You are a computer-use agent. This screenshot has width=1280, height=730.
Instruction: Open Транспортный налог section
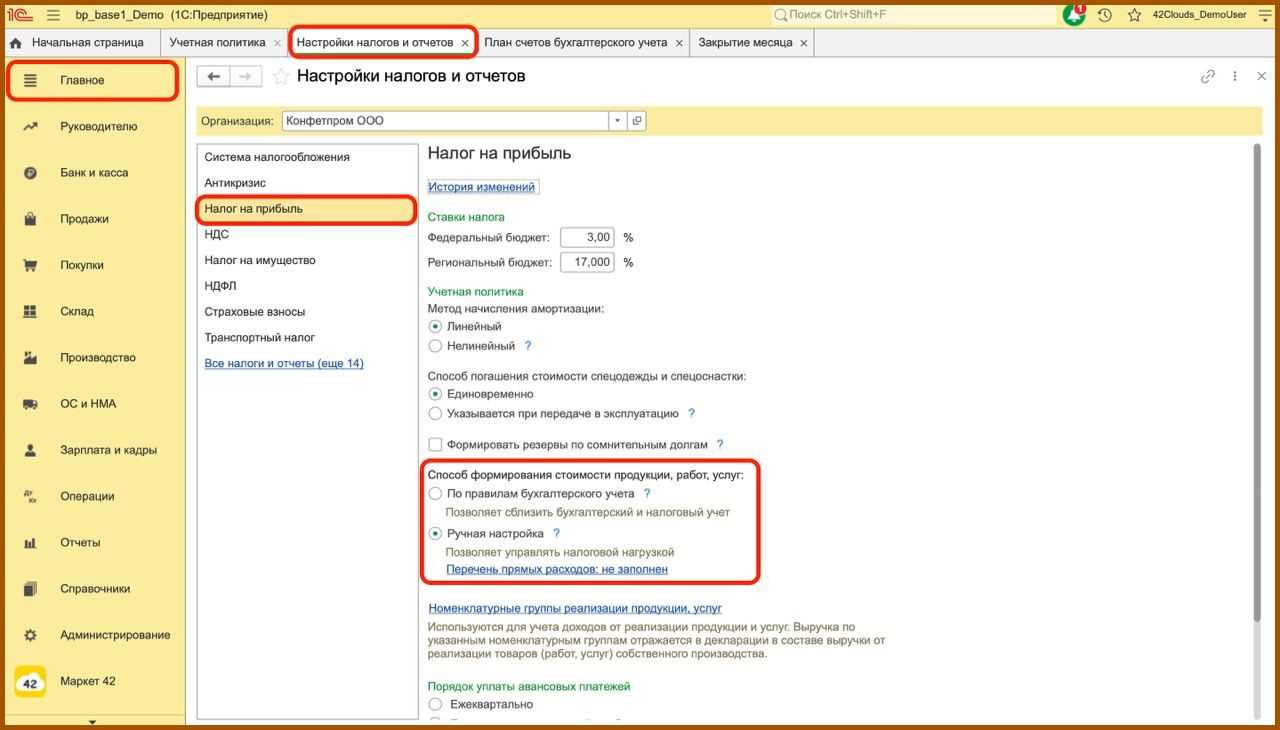307,338
